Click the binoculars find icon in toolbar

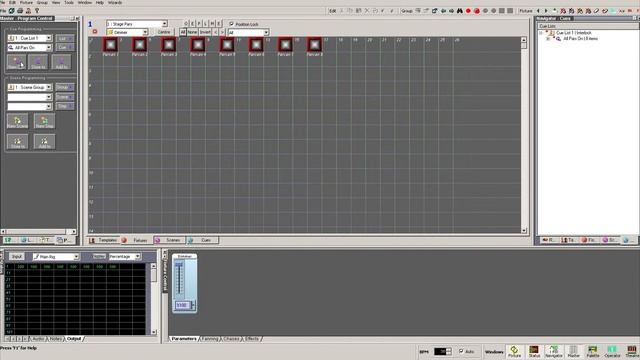460,11
